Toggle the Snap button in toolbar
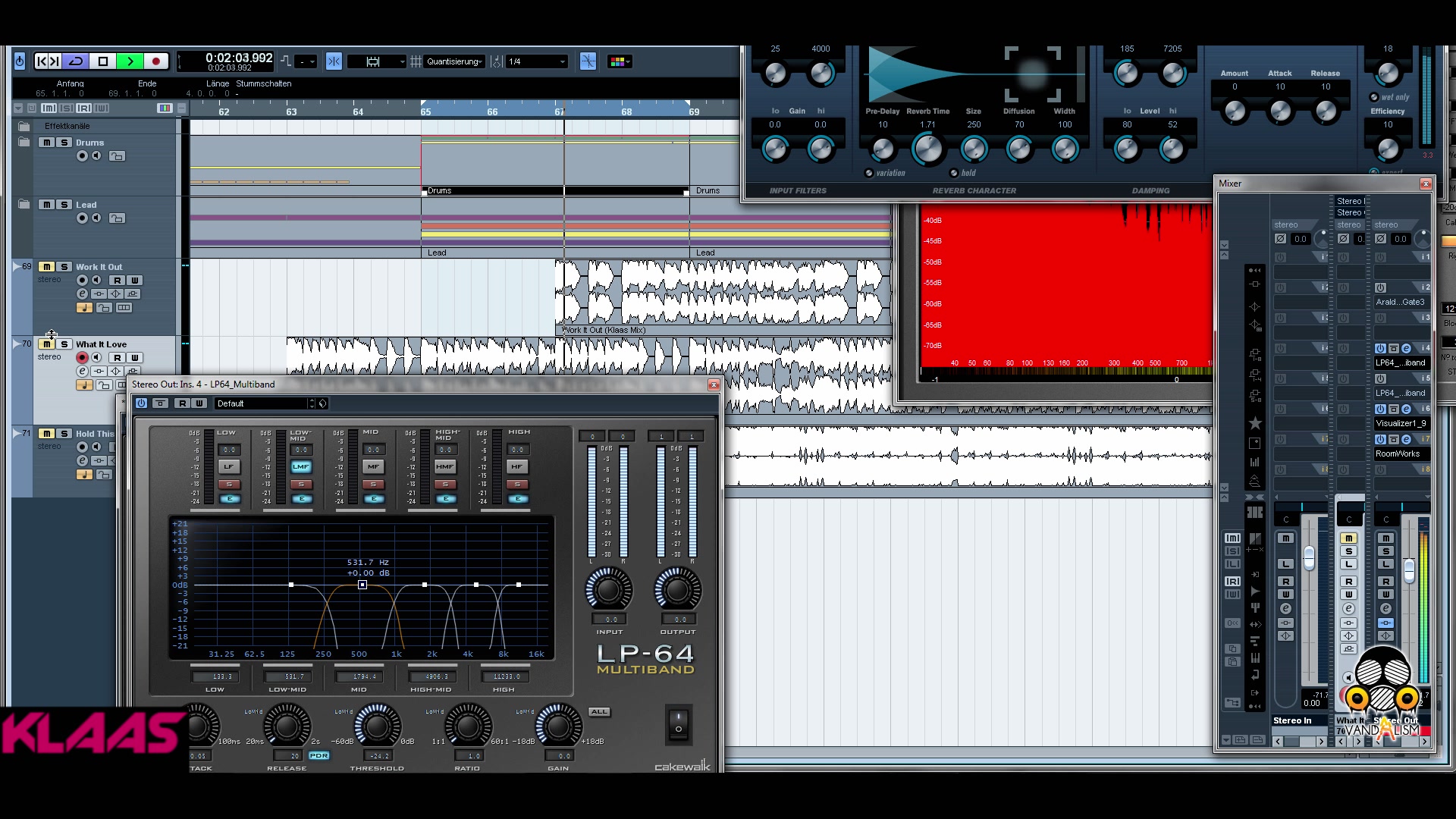 (x=334, y=61)
